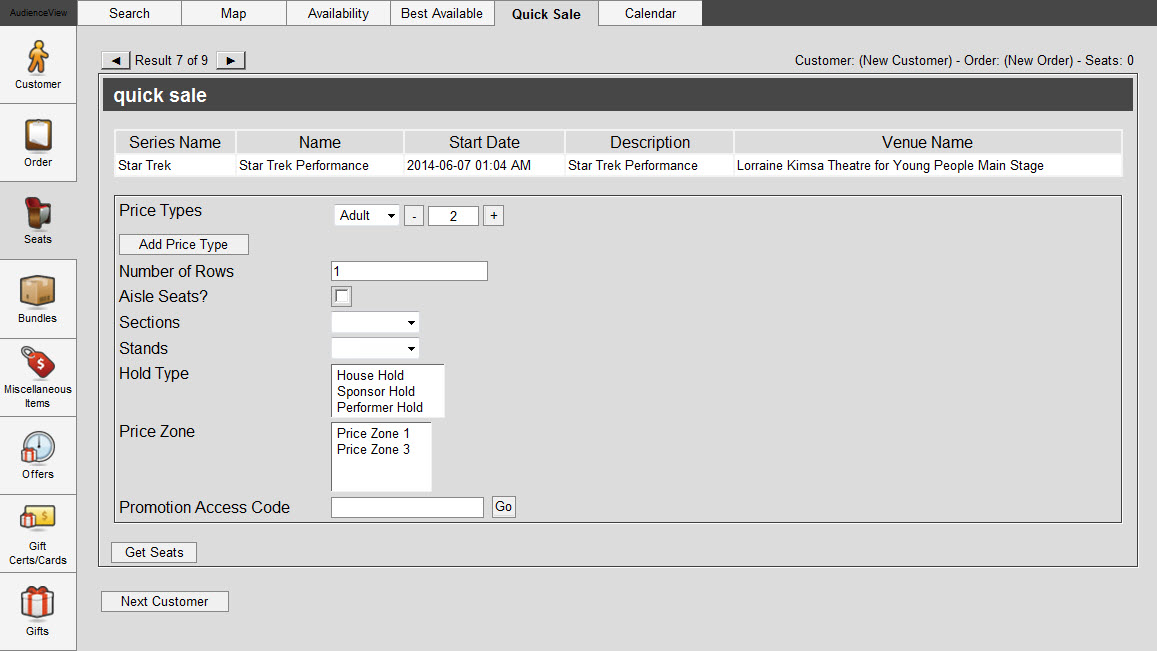Click the Get Seats button
Image resolution: width=1157 pixels, height=651 pixels.
154,552
